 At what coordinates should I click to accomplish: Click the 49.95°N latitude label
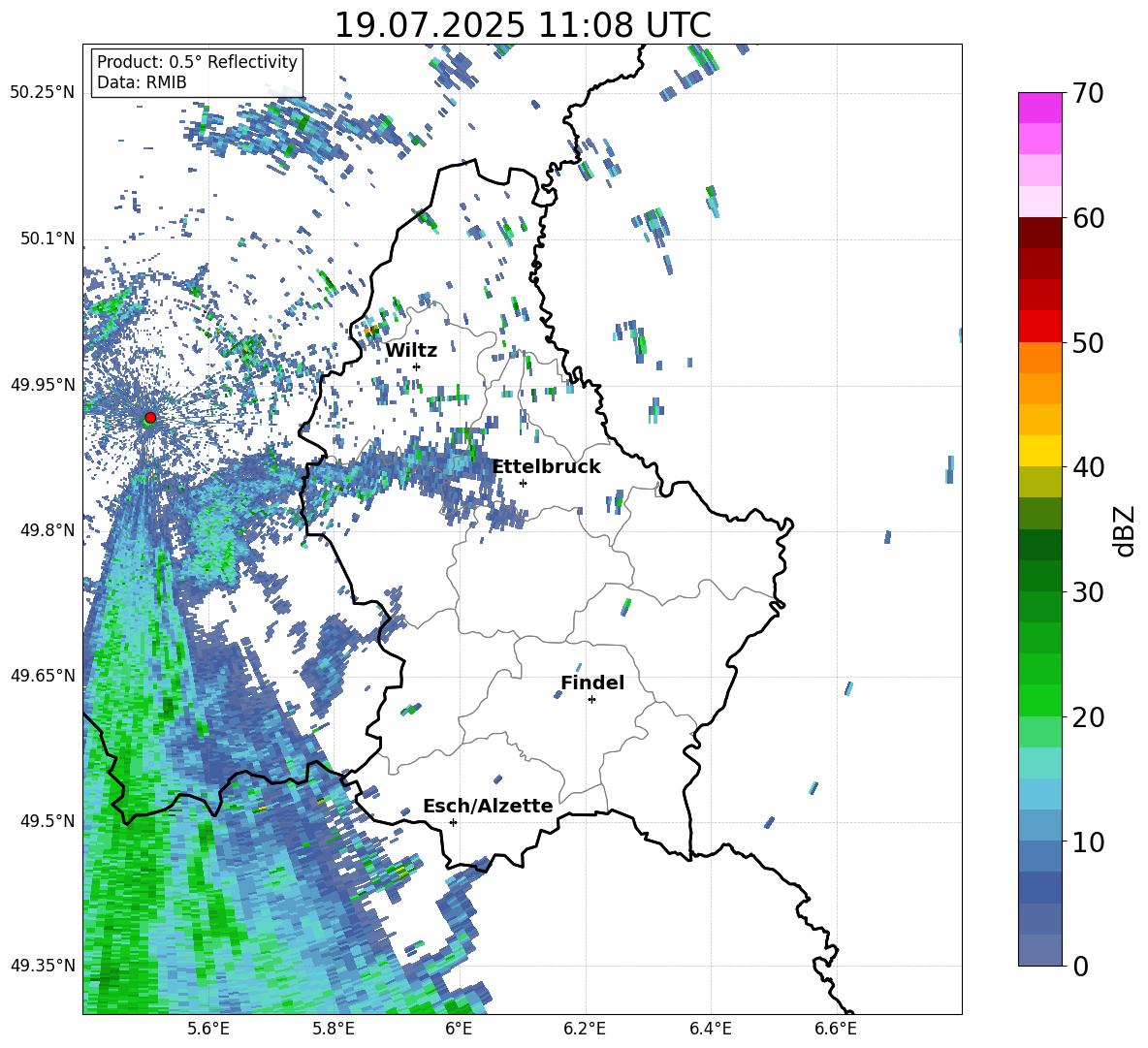(43, 385)
